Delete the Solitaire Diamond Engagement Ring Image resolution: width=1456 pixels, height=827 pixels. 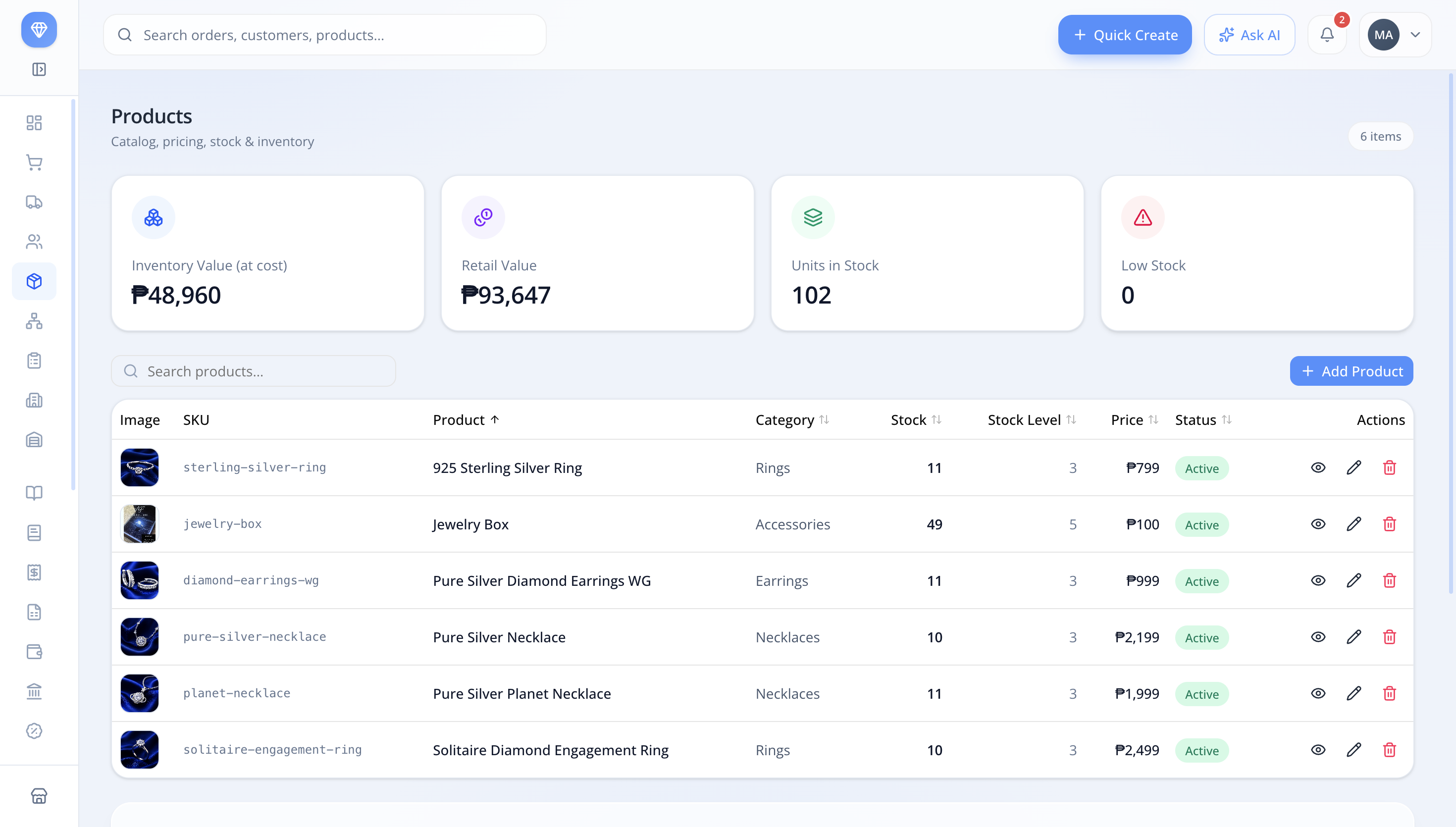click(x=1390, y=750)
